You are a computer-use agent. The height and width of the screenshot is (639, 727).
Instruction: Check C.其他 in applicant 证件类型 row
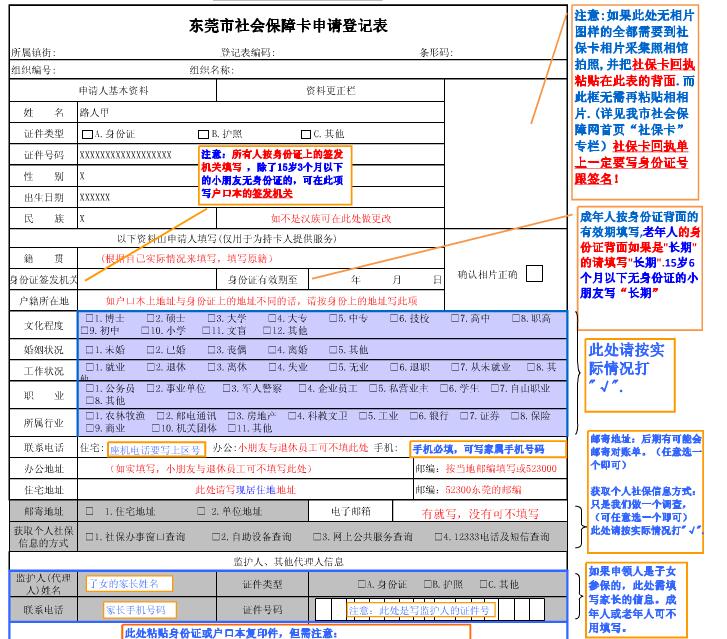[306, 134]
